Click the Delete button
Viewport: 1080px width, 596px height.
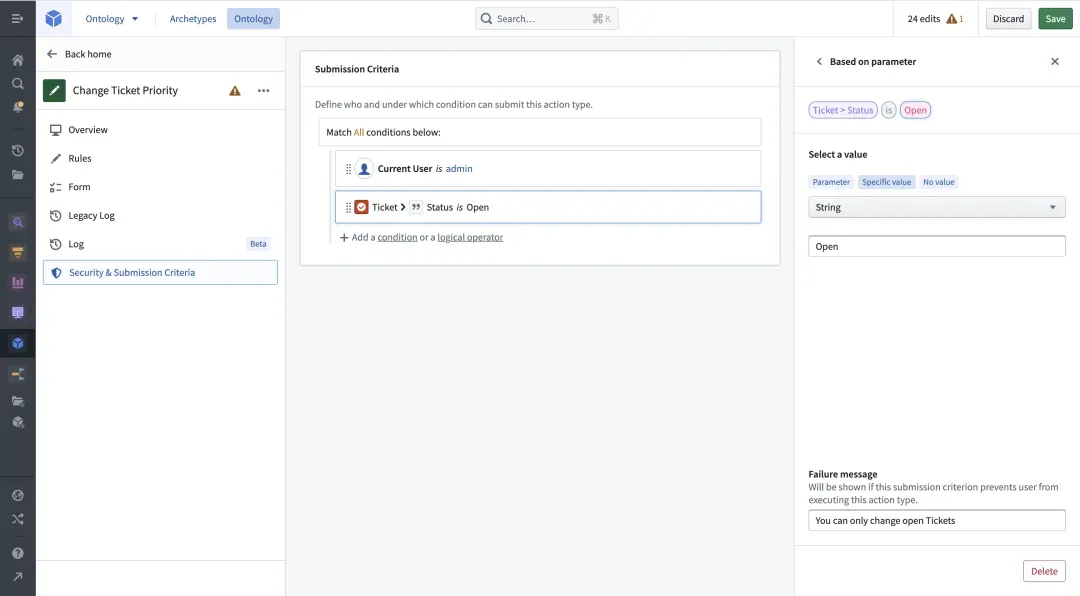(1043, 571)
